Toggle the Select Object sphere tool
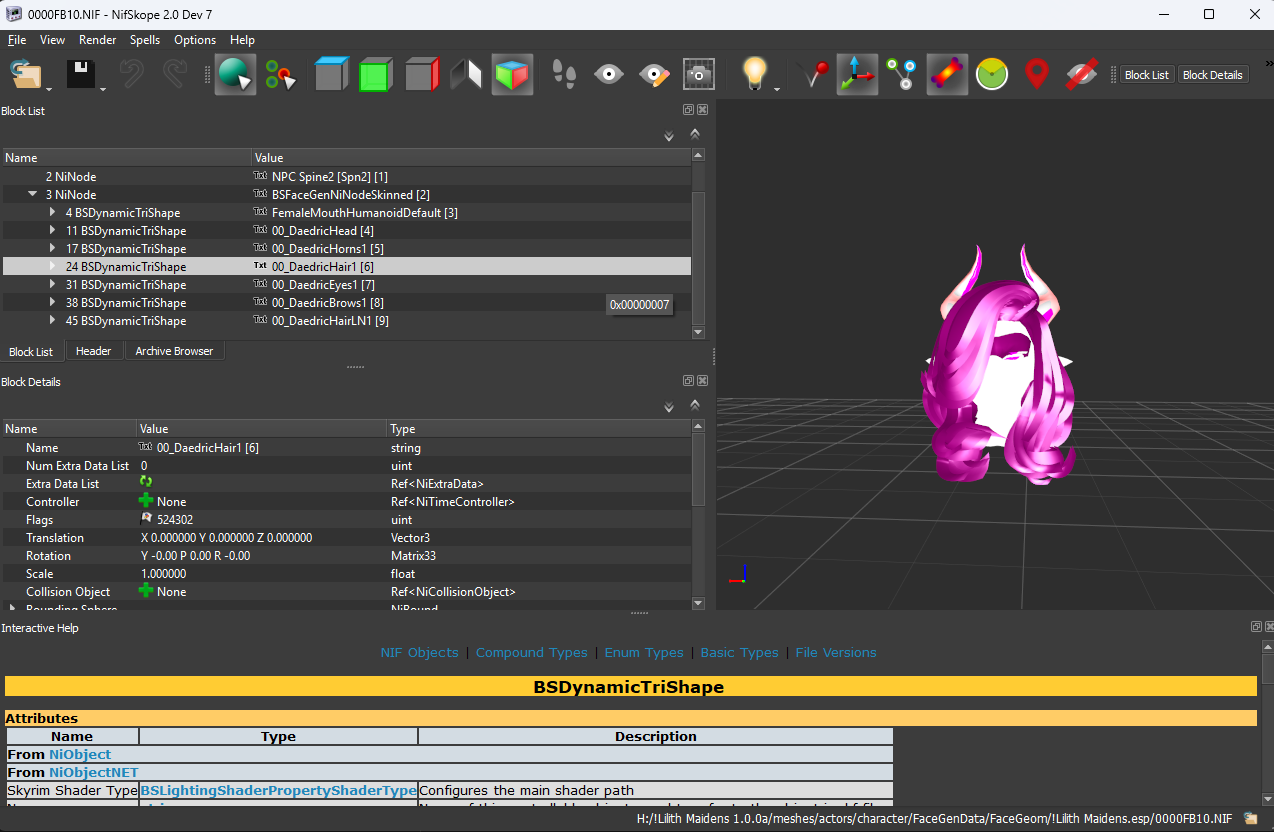Image resolution: width=1274 pixels, height=832 pixels. tap(235, 74)
